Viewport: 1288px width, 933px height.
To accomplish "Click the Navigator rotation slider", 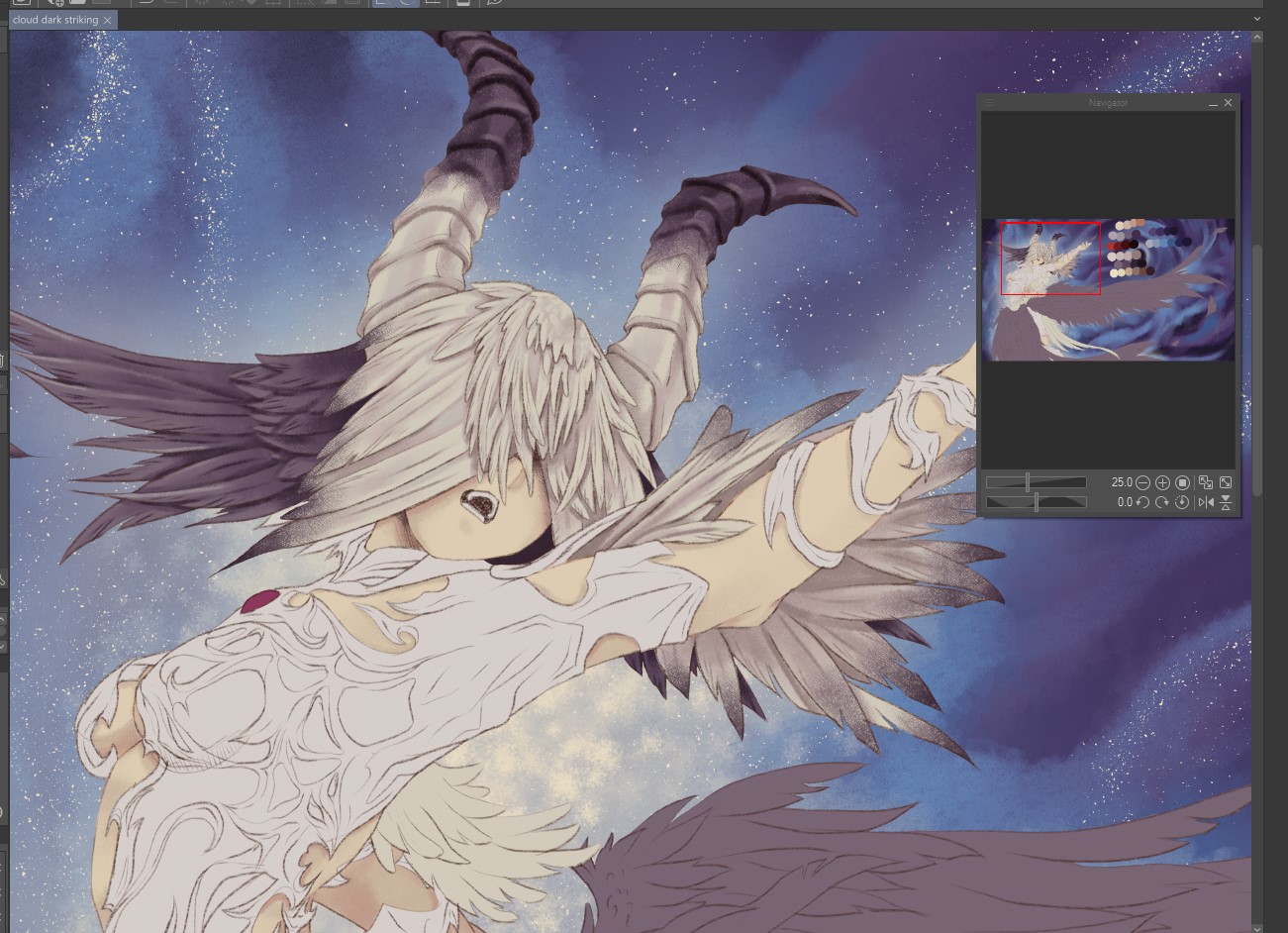I will (x=1036, y=502).
